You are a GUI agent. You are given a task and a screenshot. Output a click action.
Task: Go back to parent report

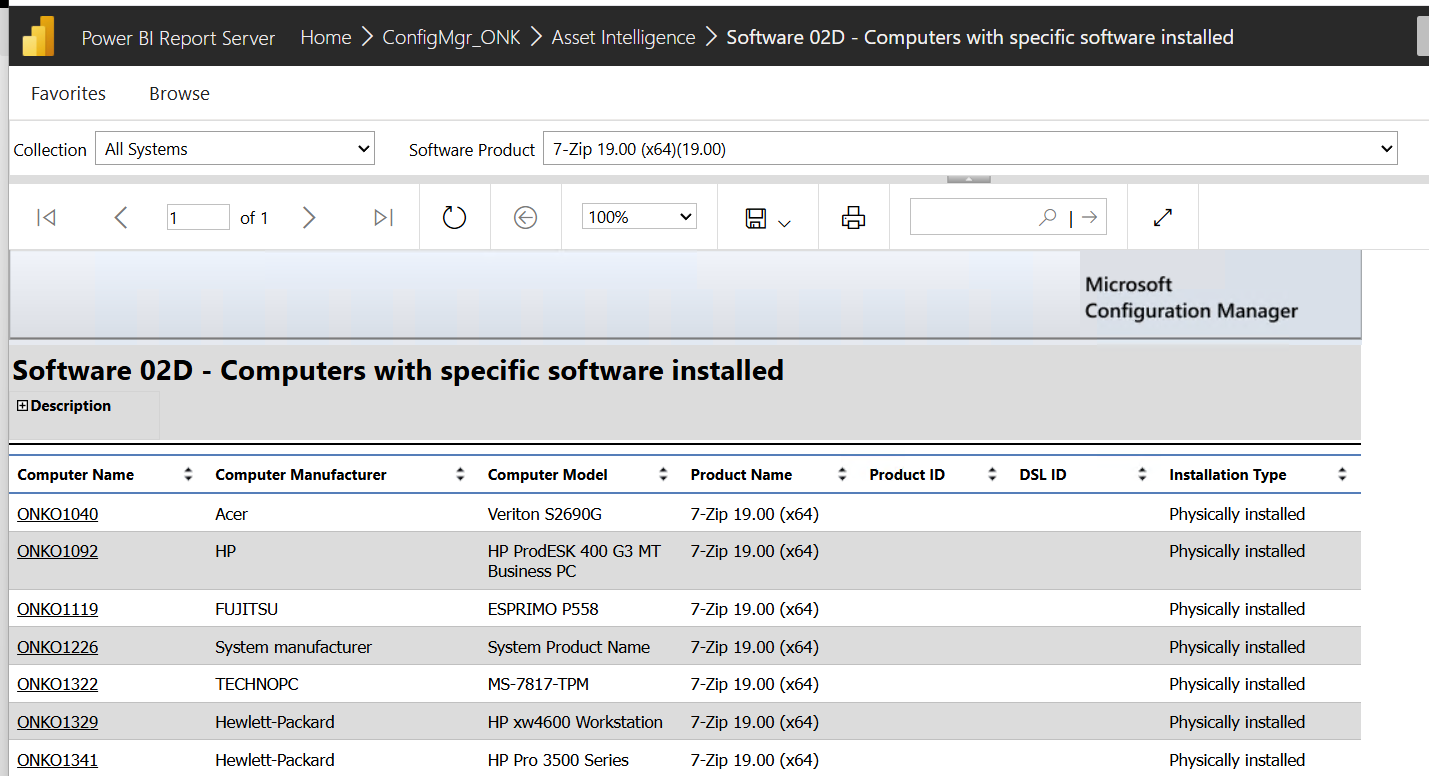point(525,217)
